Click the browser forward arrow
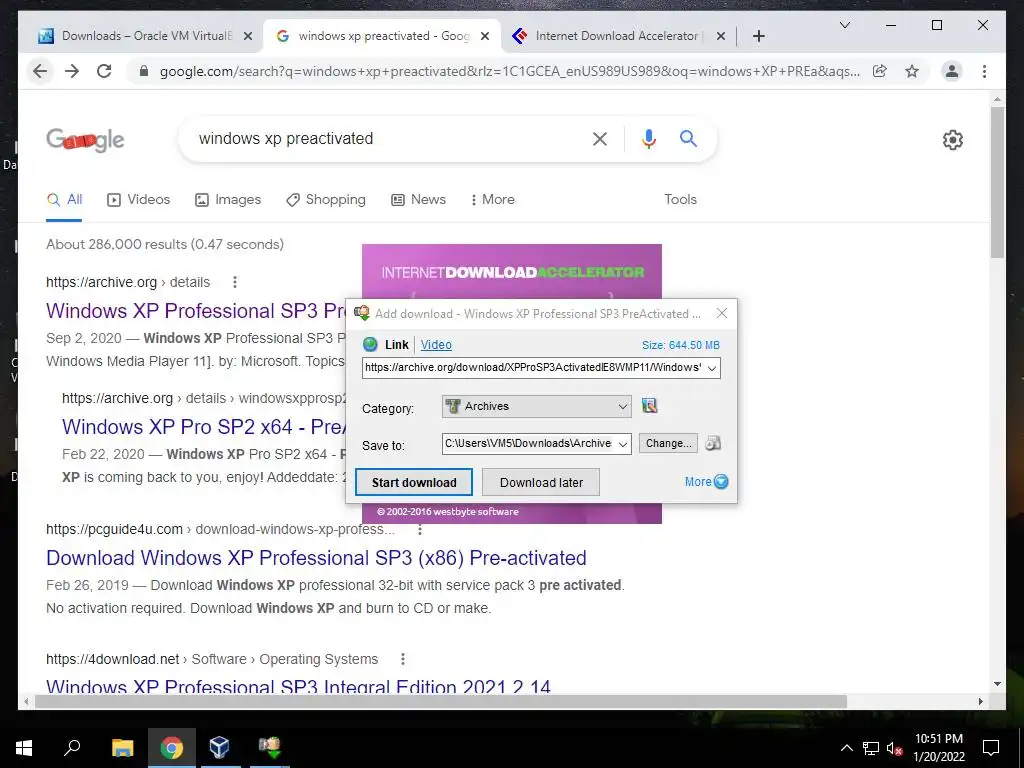 pos(72,71)
